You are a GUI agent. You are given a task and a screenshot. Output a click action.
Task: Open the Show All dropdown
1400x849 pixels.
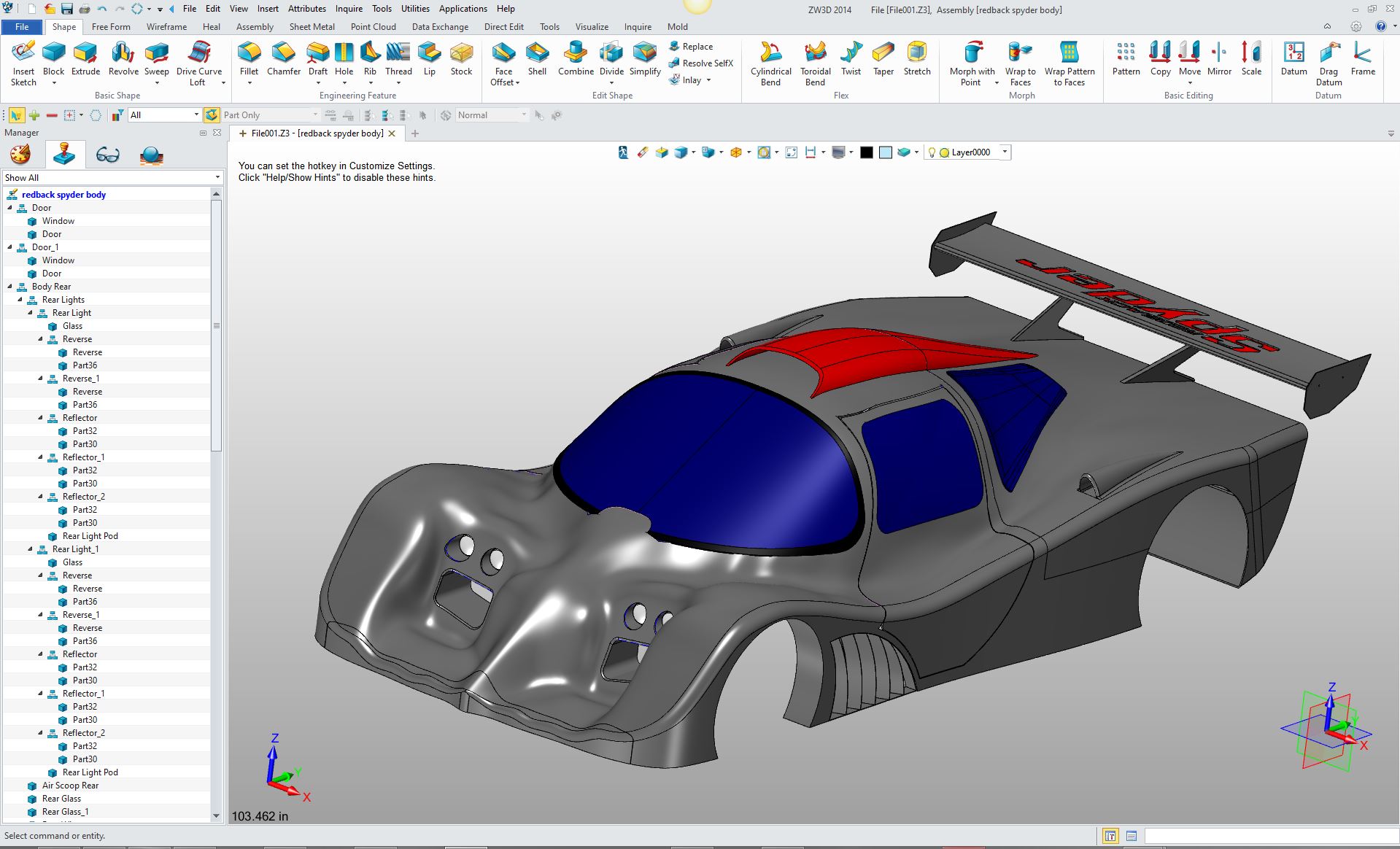[x=217, y=178]
